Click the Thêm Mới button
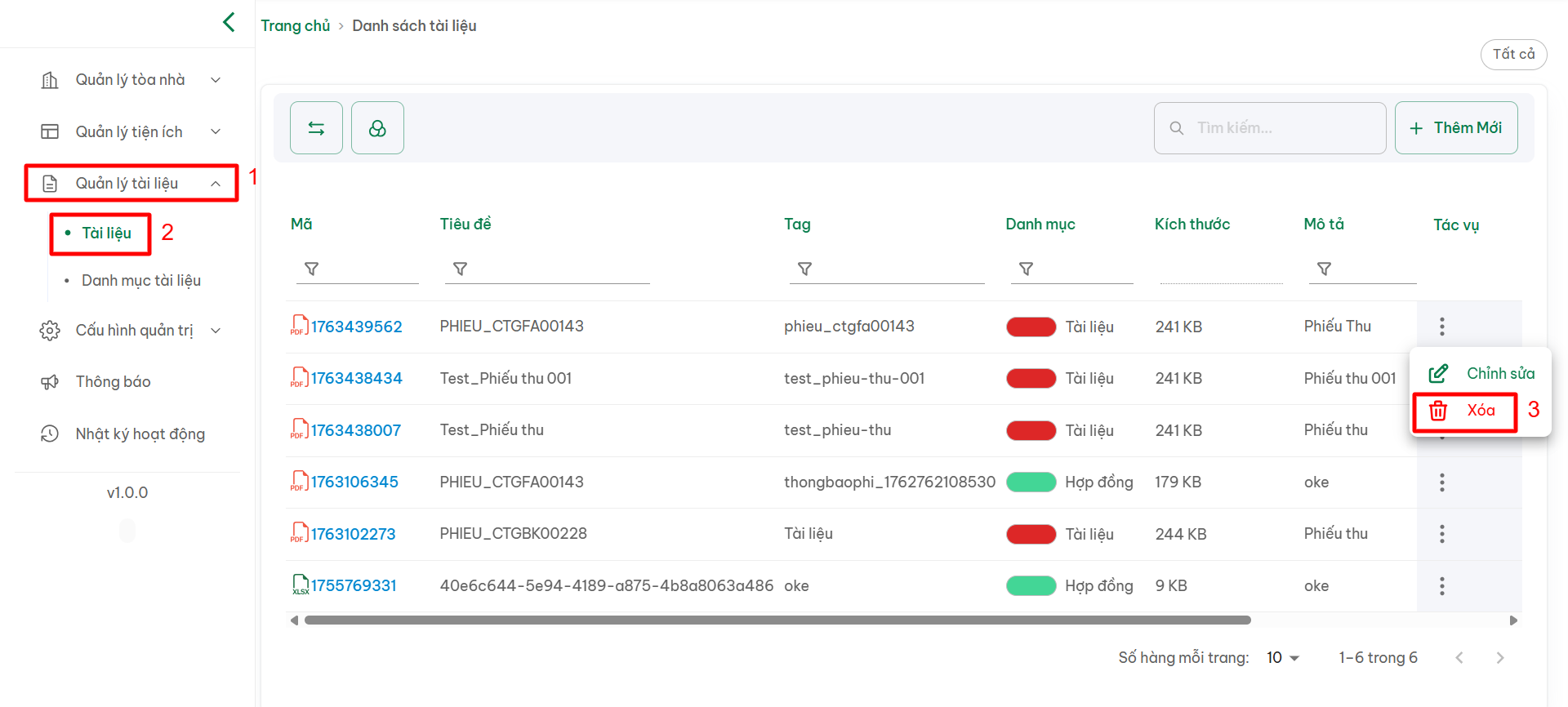Viewport: 1568px width, 707px height. point(1456,128)
